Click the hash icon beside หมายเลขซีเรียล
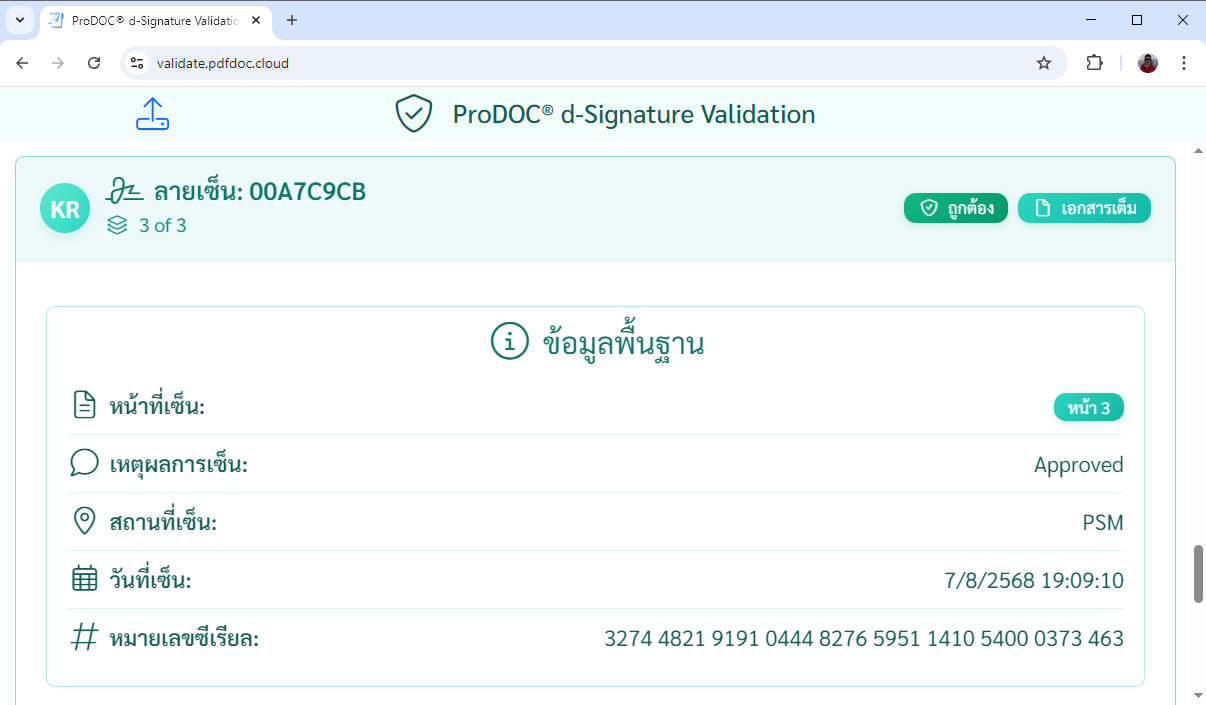The image size is (1206, 705). (85, 637)
